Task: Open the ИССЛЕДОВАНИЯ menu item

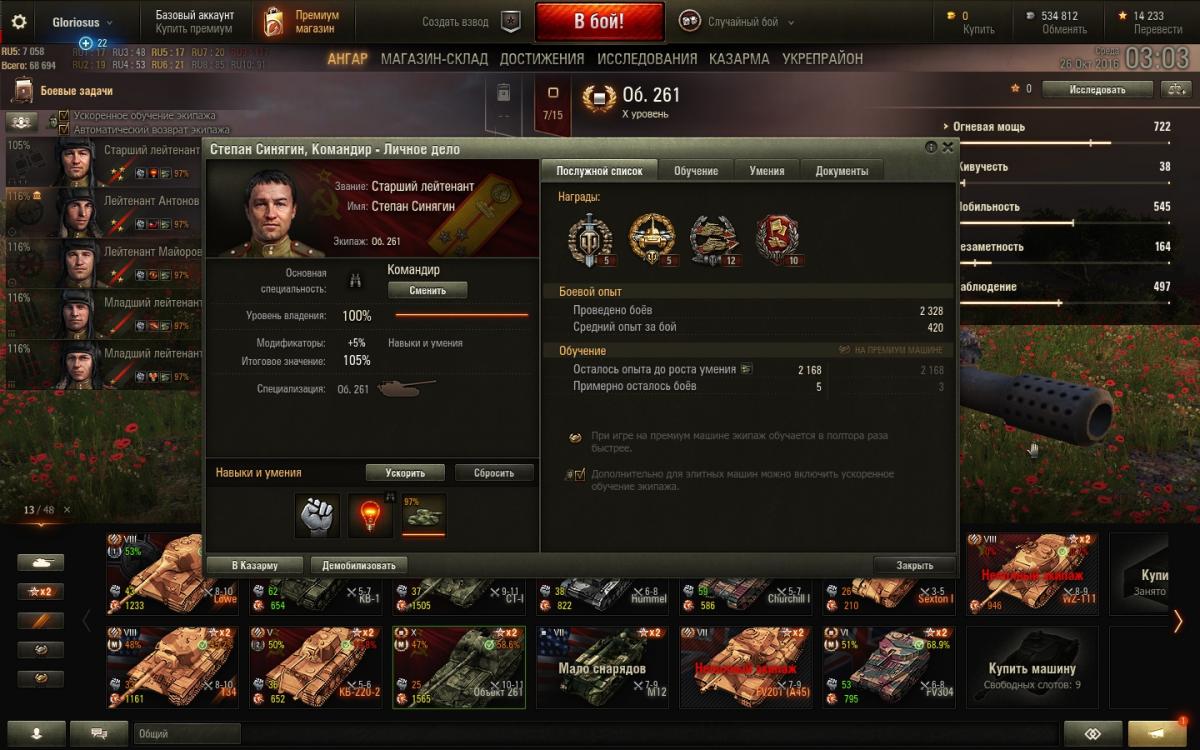Action: pyautogui.click(x=647, y=59)
